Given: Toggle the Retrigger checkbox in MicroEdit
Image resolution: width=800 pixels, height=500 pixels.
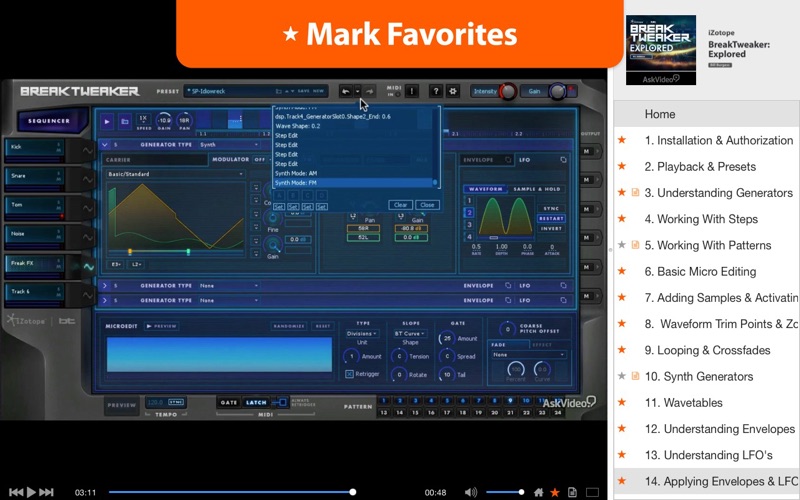Looking at the screenshot, I should pos(349,374).
